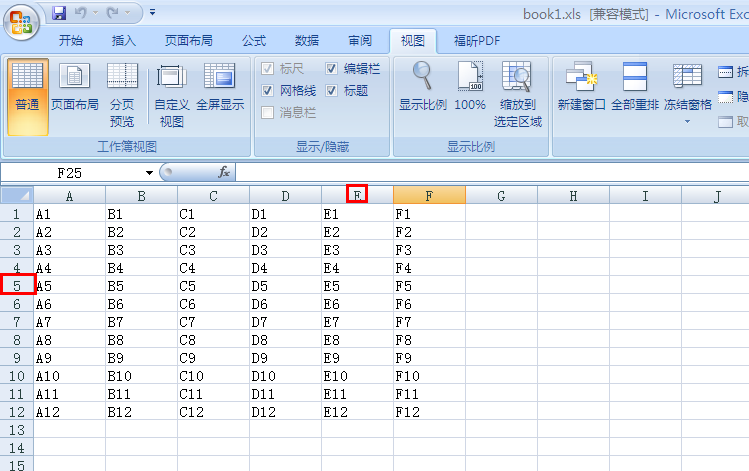The height and width of the screenshot is (471, 749).
Task: Toggle the 标尺 ruler checkbox
Action: point(268,69)
